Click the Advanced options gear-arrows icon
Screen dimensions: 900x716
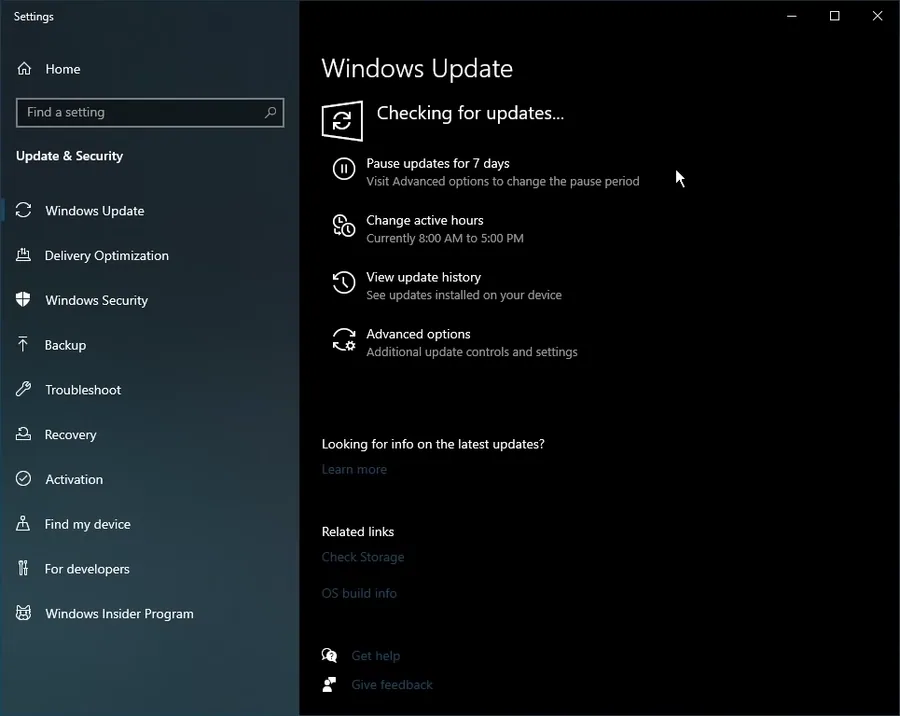click(344, 339)
